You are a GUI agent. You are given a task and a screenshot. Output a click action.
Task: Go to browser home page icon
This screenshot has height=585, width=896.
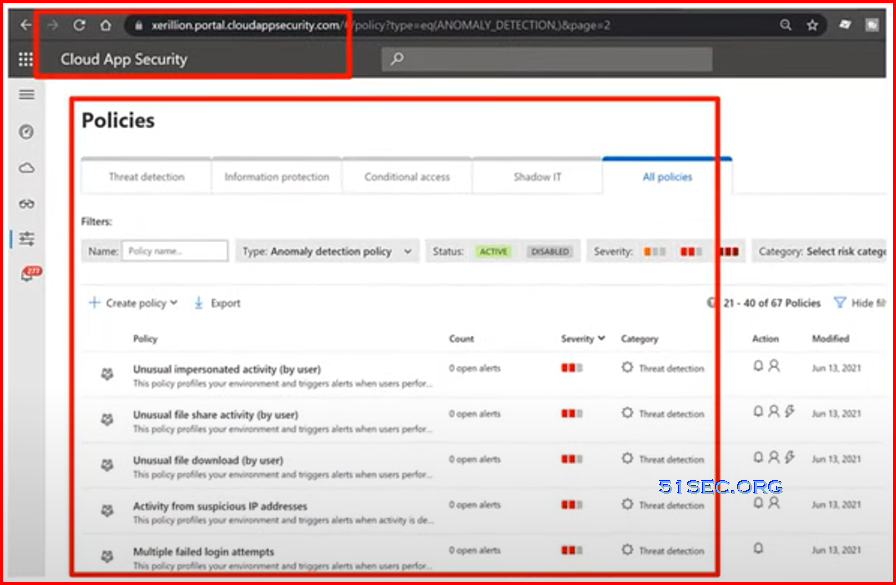tap(106, 25)
